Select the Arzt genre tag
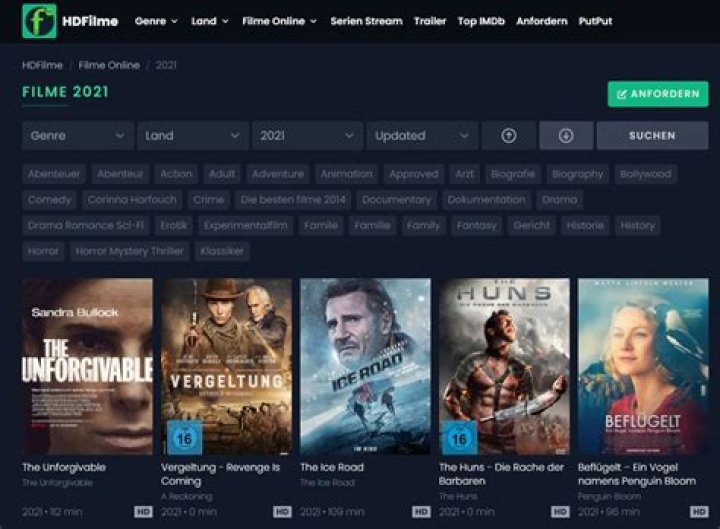 point(464,174)
